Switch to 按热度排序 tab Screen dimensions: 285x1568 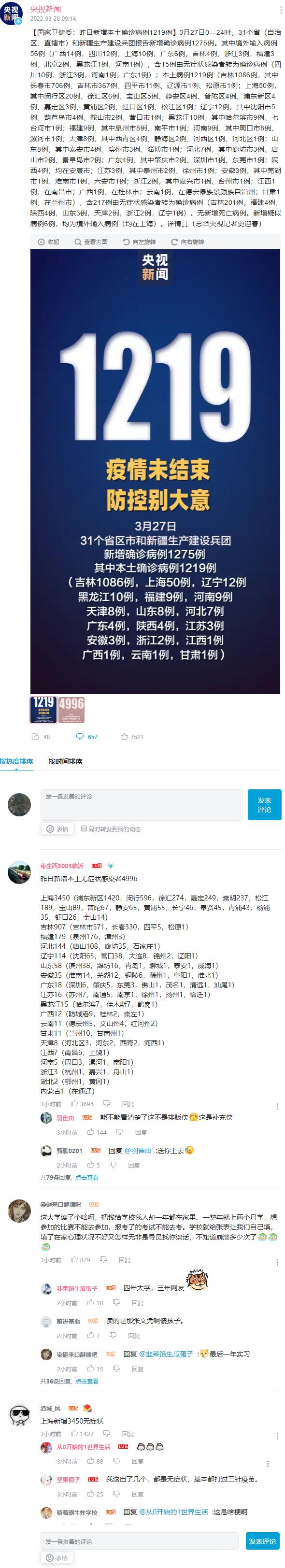pyautogui.click(x=16, y=761)
